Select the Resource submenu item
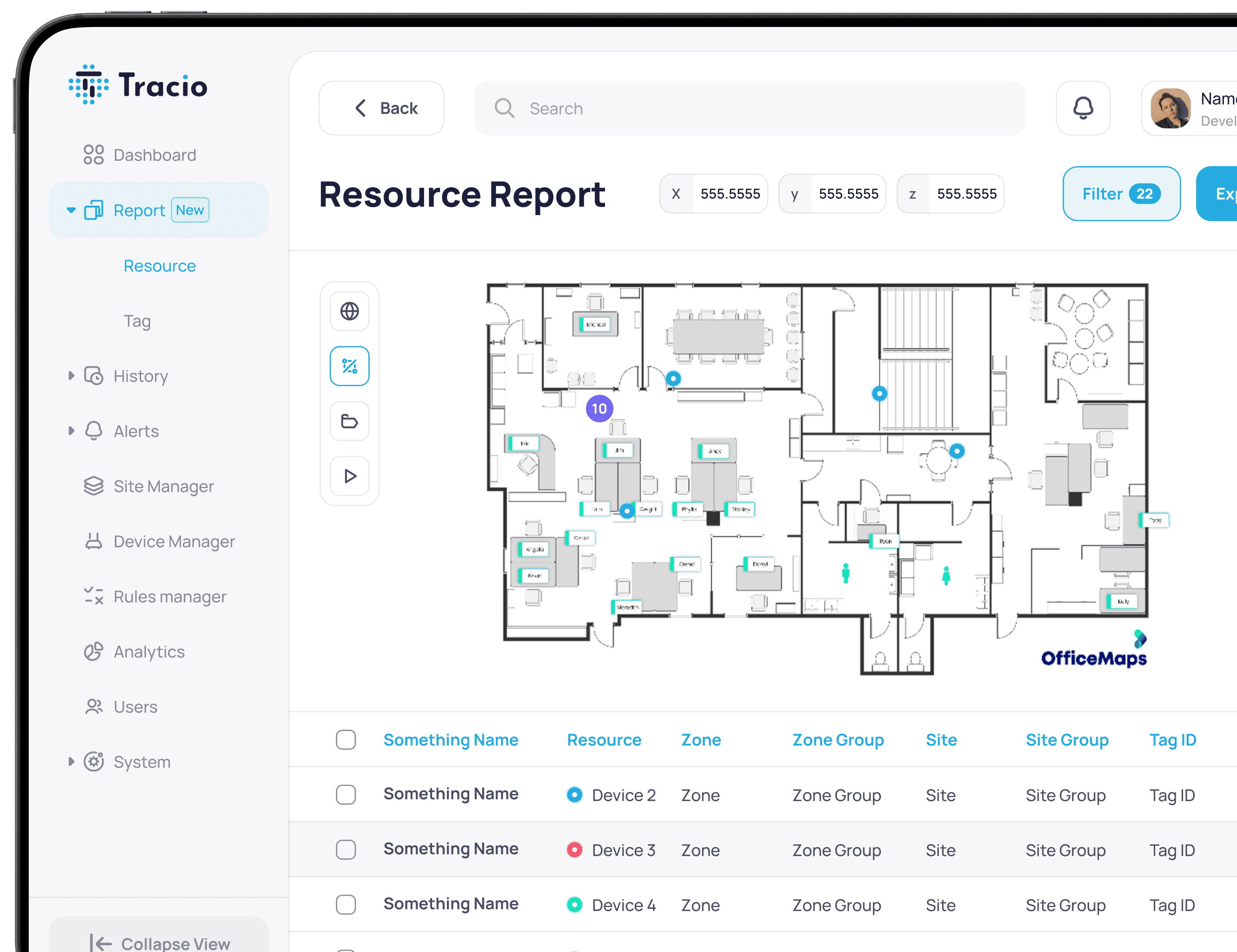Screen dimensions: 1237x952 tap(160, 265)
